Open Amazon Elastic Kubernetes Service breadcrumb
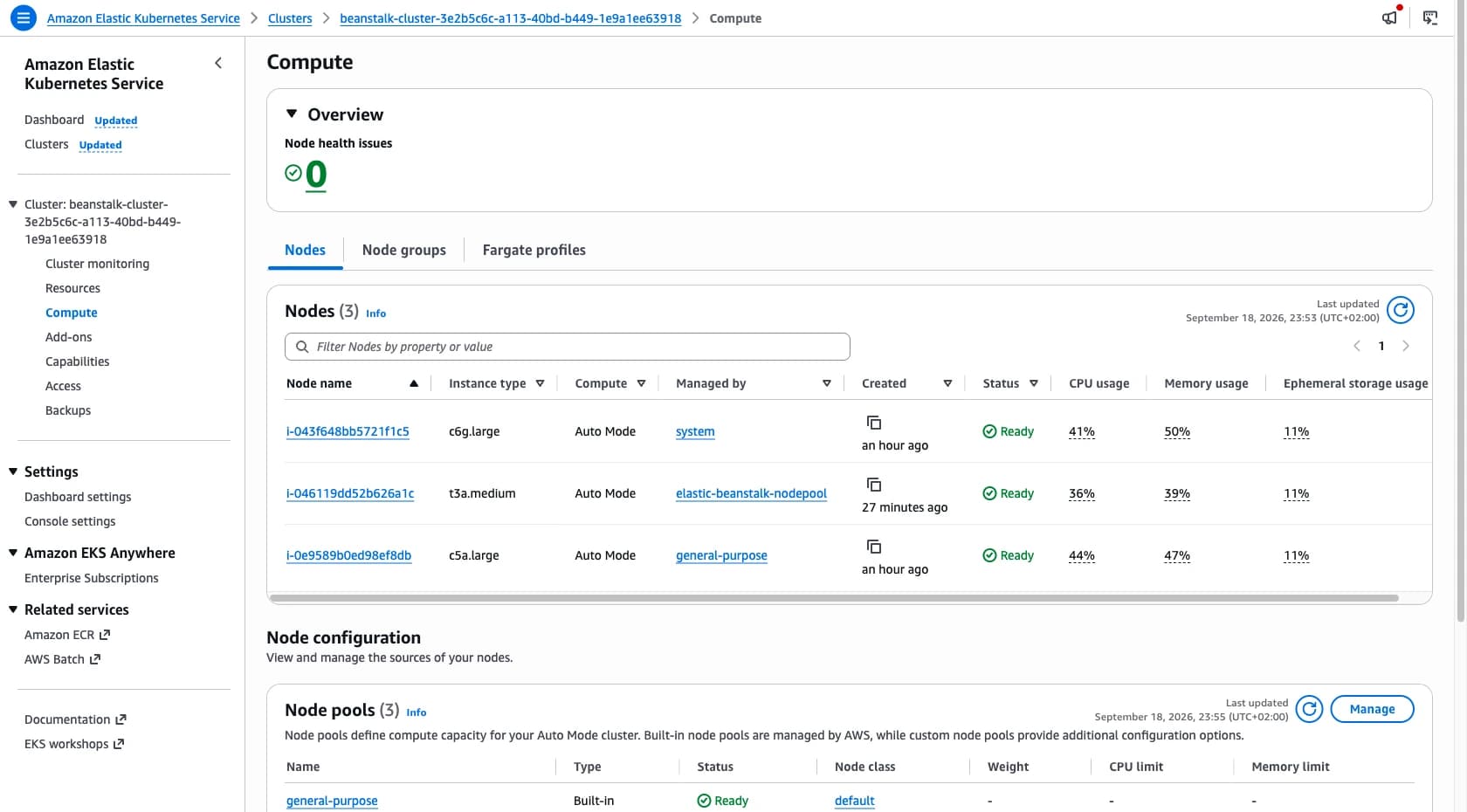 143,18
